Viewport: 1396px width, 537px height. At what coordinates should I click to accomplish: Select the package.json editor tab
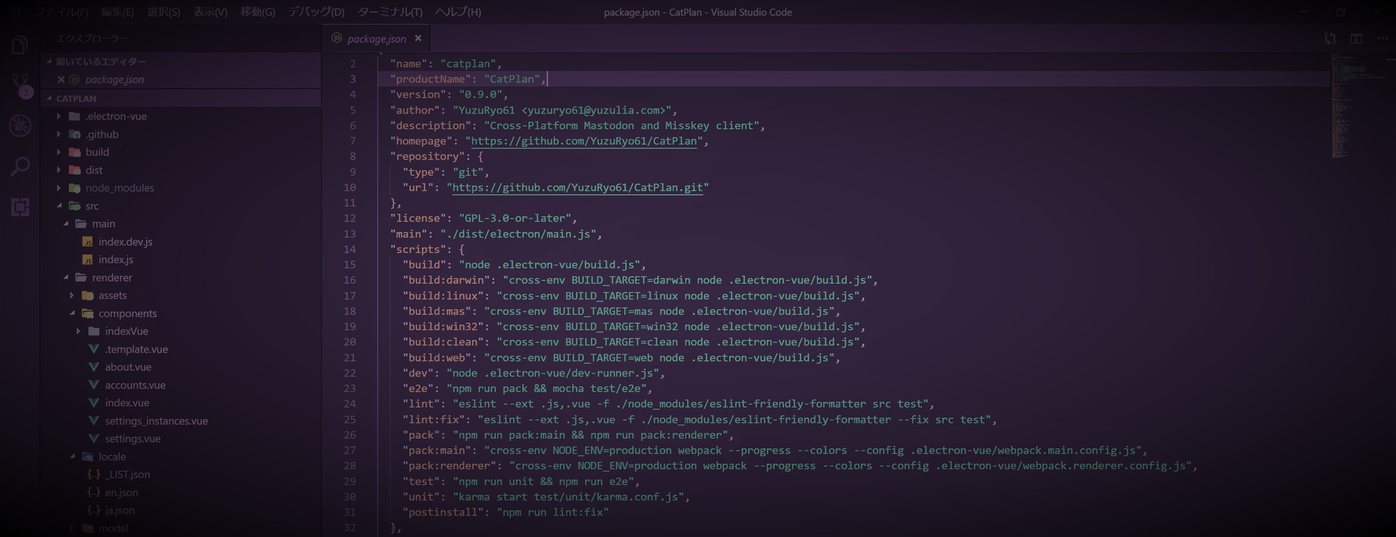pos(377,39)
